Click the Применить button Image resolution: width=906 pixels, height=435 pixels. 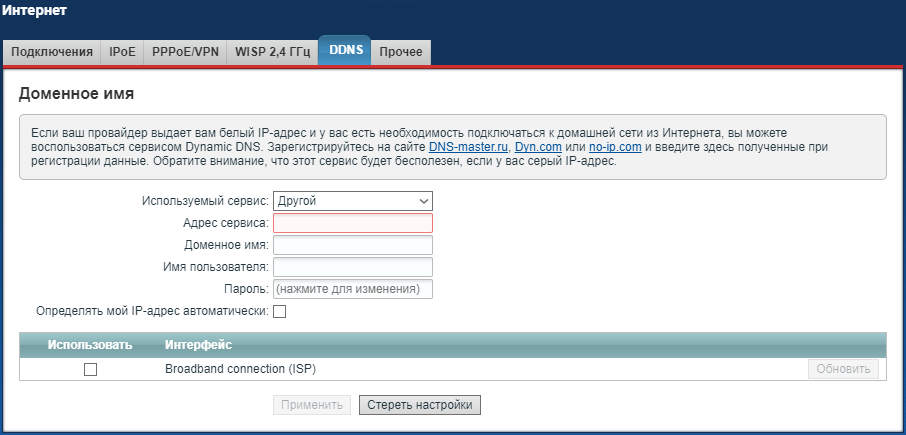pyautogui.click(x=311, y=405)
